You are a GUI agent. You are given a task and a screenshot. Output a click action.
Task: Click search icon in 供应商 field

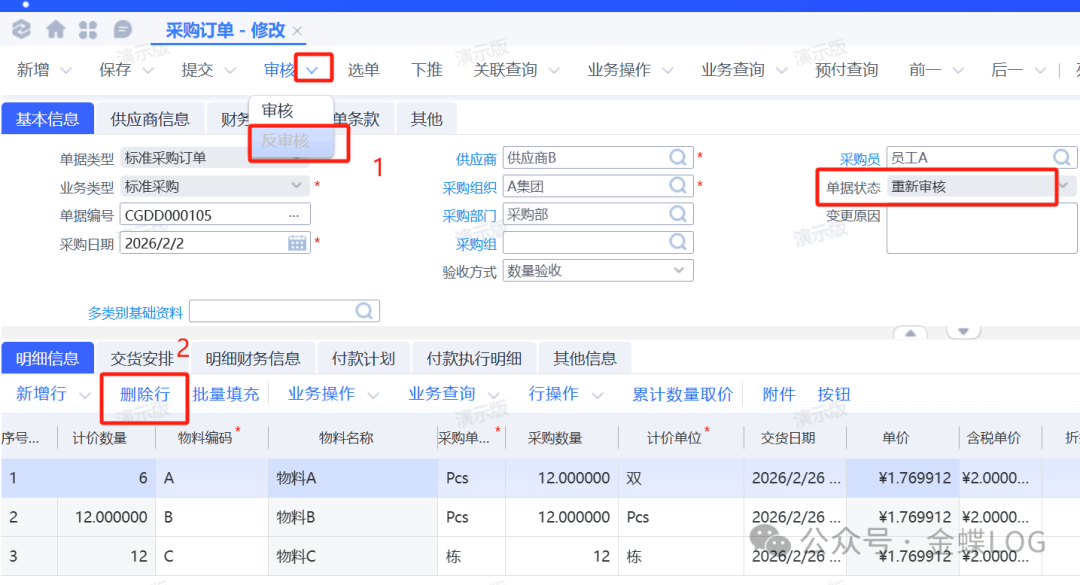[679, 157]
